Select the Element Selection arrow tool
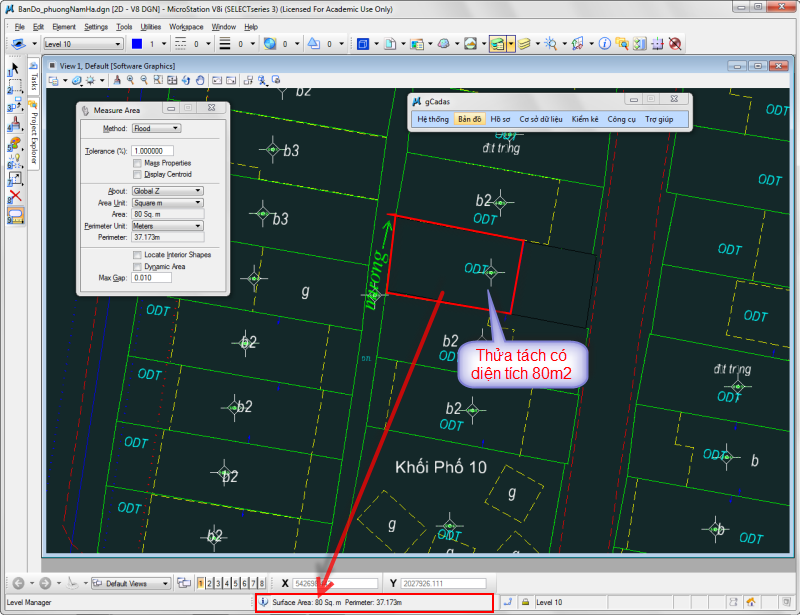 pyautogui.click(x=15, y=68)
